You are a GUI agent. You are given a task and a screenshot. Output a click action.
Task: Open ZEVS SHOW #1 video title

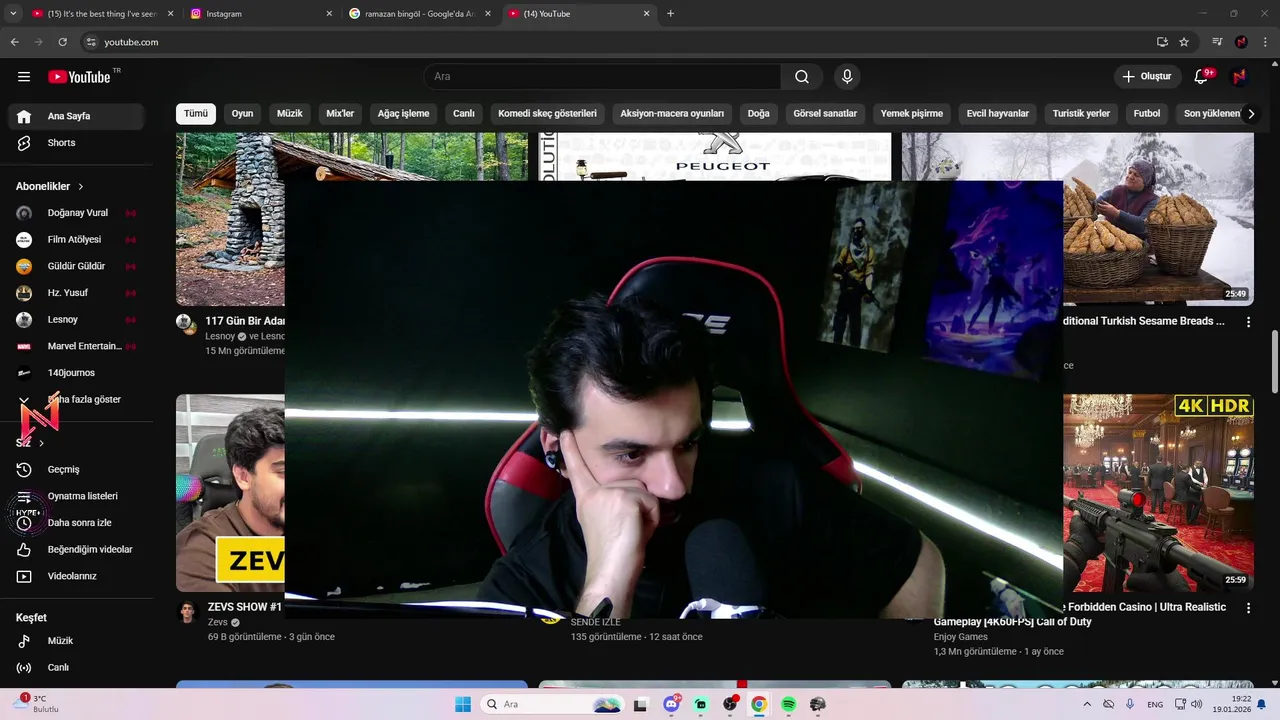(x=245, y=607)
